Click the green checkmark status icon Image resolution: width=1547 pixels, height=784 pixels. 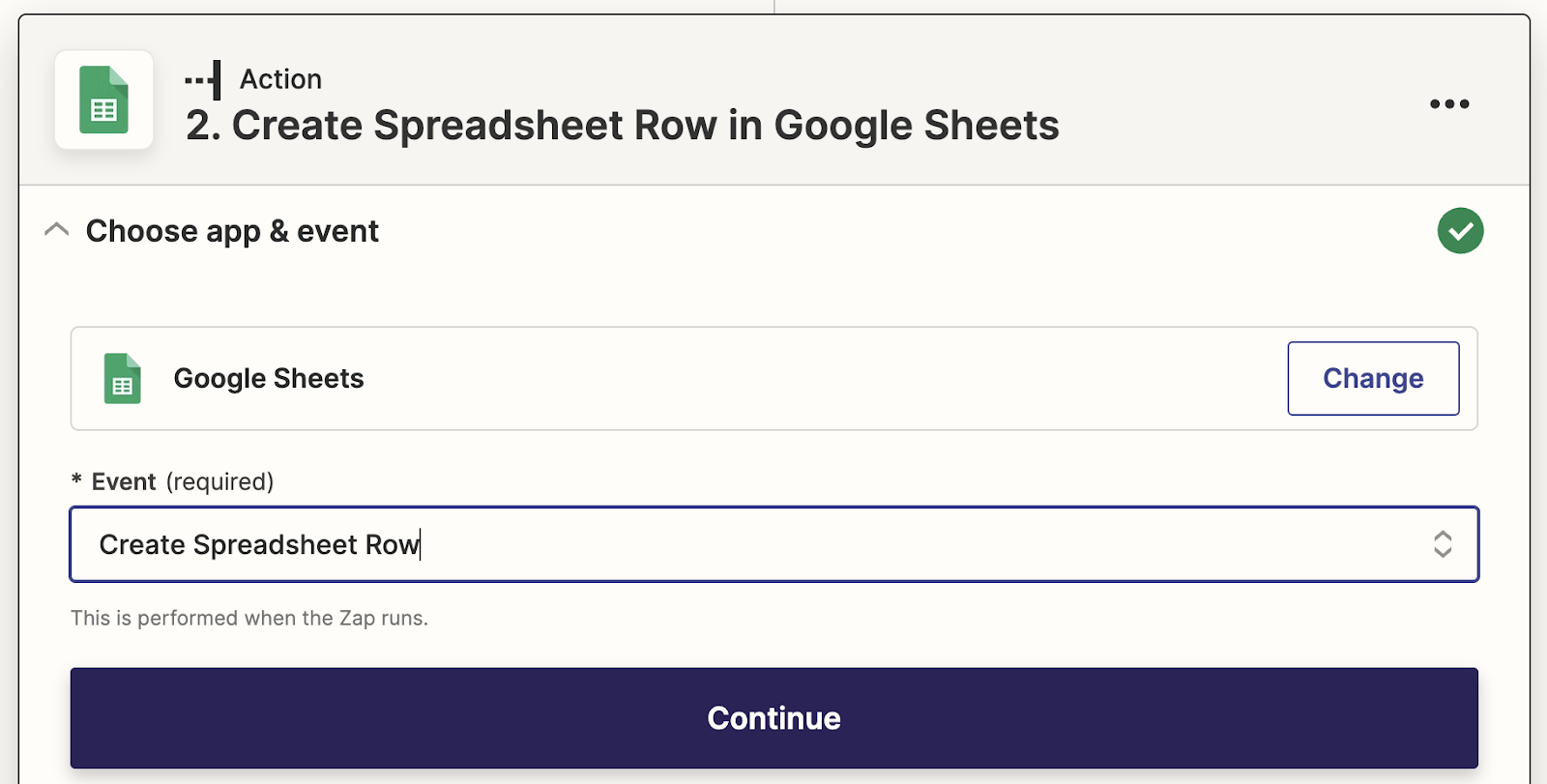(x=1460, y=231)
